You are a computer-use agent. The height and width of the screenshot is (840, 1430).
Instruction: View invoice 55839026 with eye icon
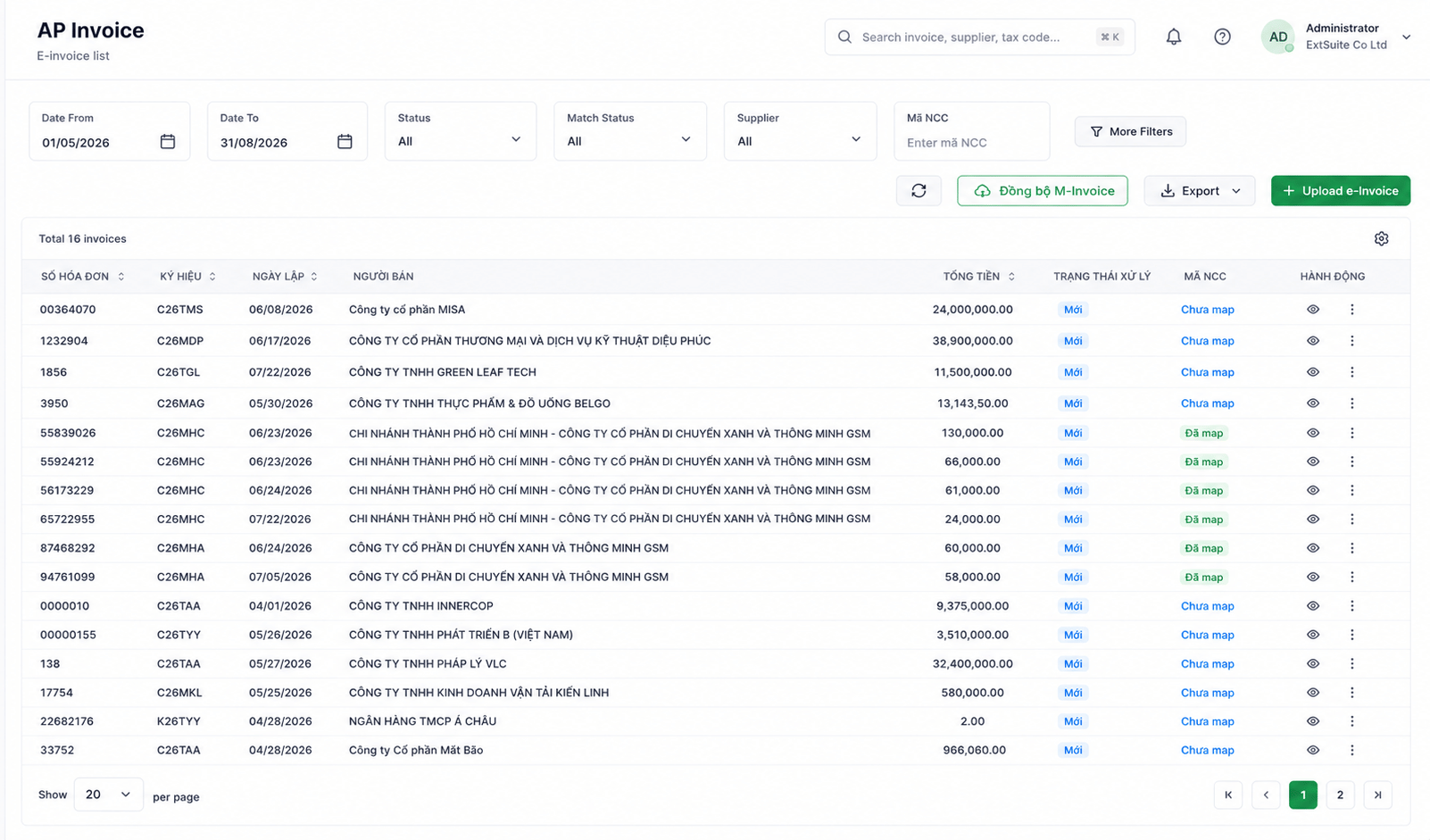1313,433
